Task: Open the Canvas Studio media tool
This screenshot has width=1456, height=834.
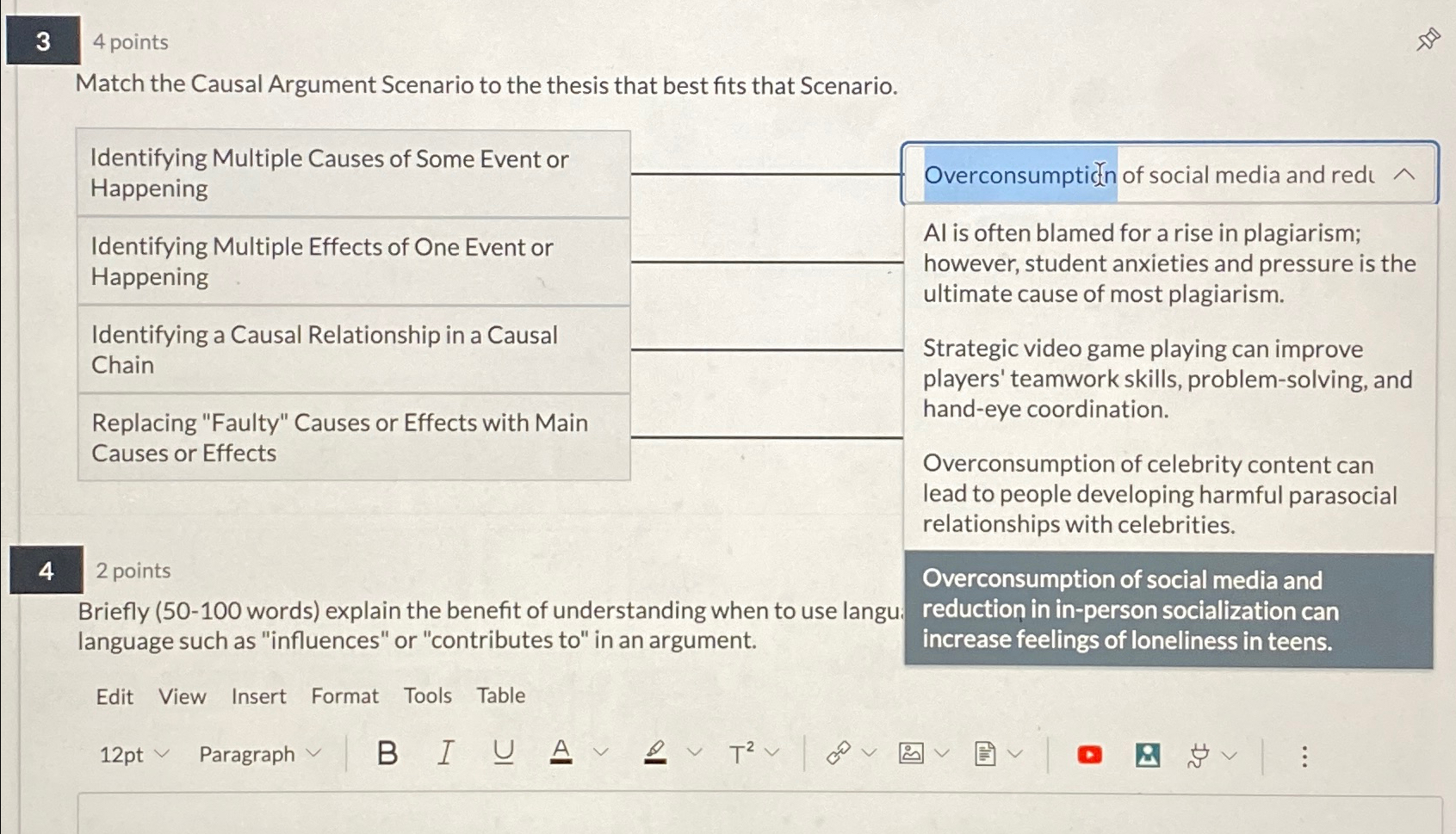Action: pos(1147,755)
